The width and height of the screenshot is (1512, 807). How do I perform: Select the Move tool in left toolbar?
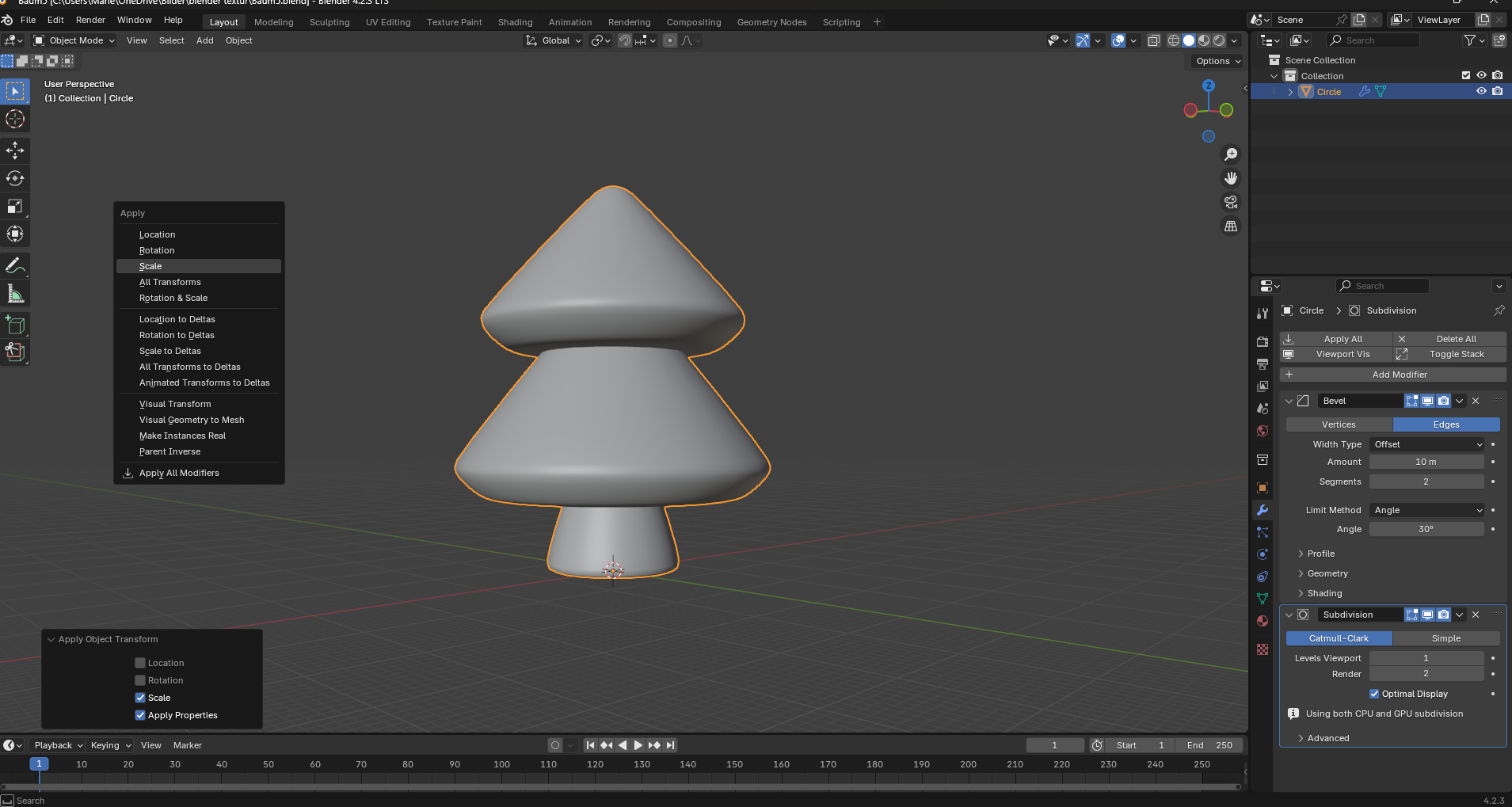point(15,150)
